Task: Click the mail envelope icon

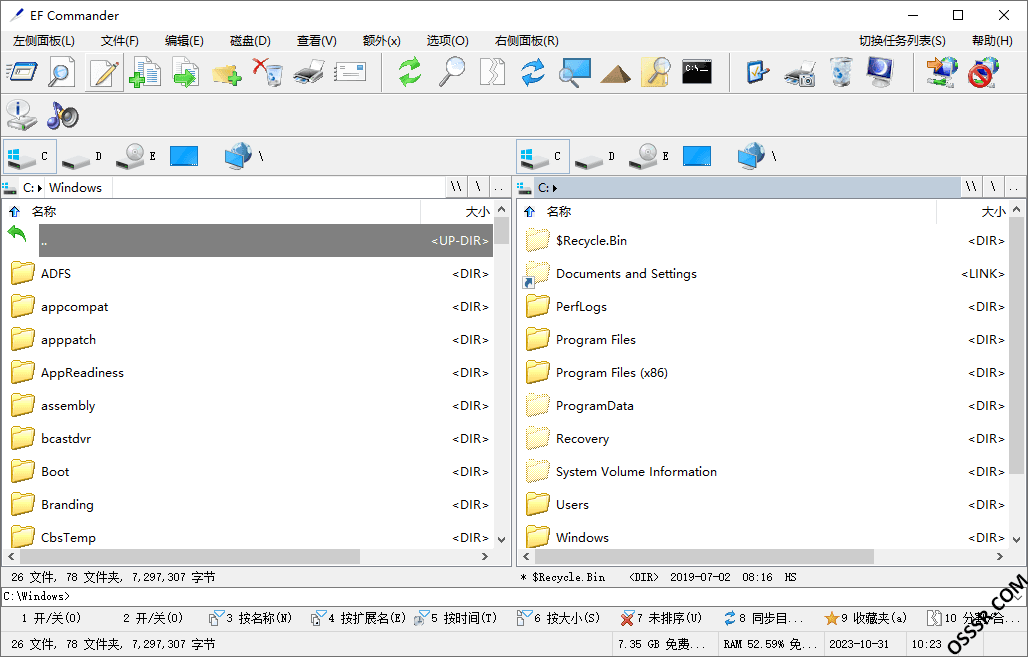Action: pyautogui.click(x=350, y=72)
